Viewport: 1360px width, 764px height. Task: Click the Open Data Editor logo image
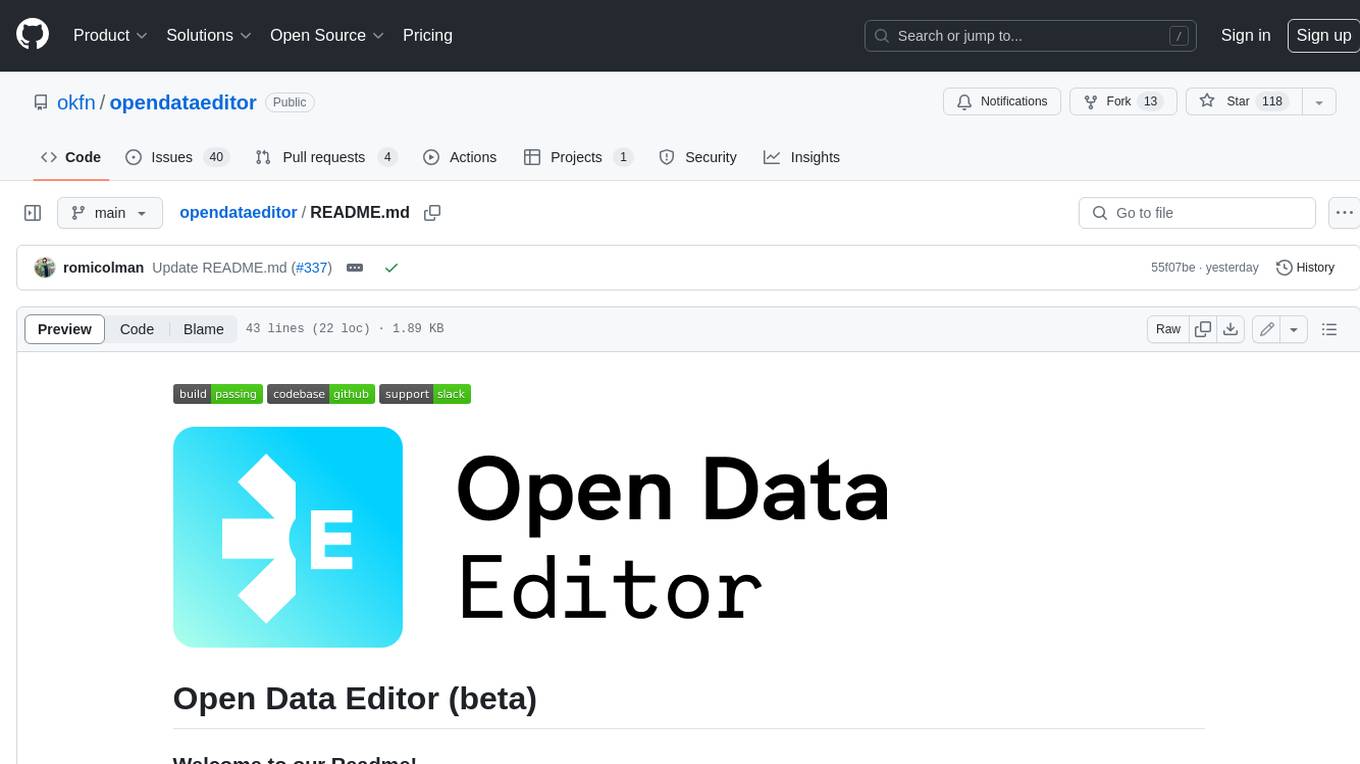tap(531, 537)
